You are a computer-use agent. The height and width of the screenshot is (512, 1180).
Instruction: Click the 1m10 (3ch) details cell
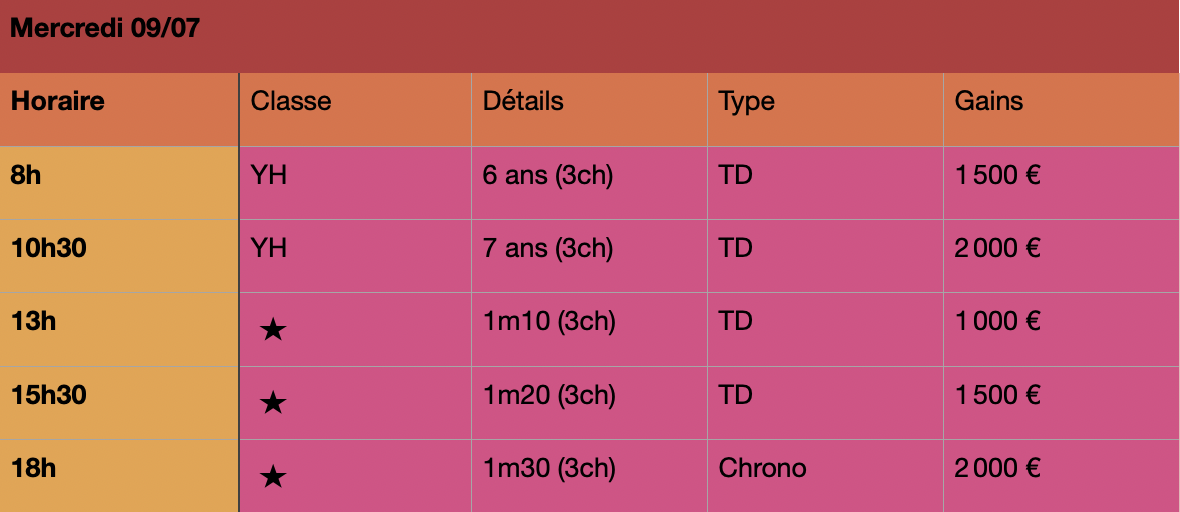click(x=589, y=330)
